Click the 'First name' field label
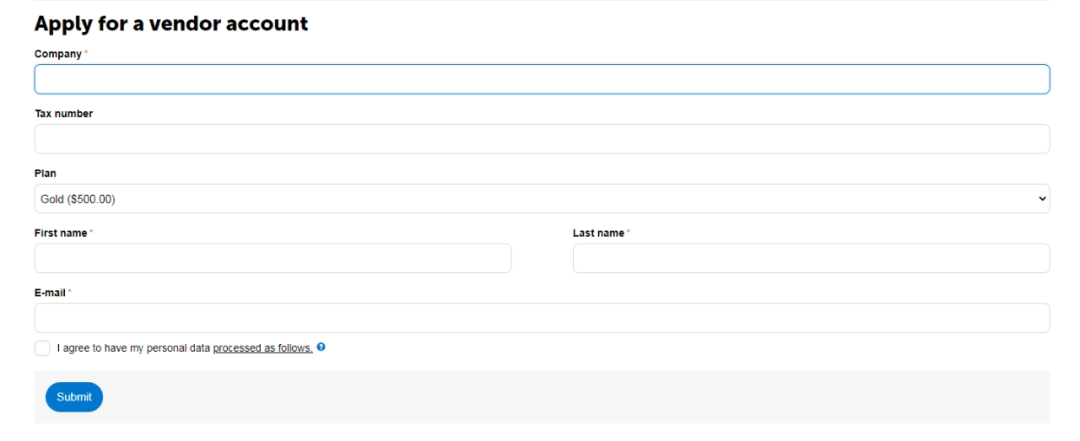This screenshot has height=441, width=1080. click(61, 233)
